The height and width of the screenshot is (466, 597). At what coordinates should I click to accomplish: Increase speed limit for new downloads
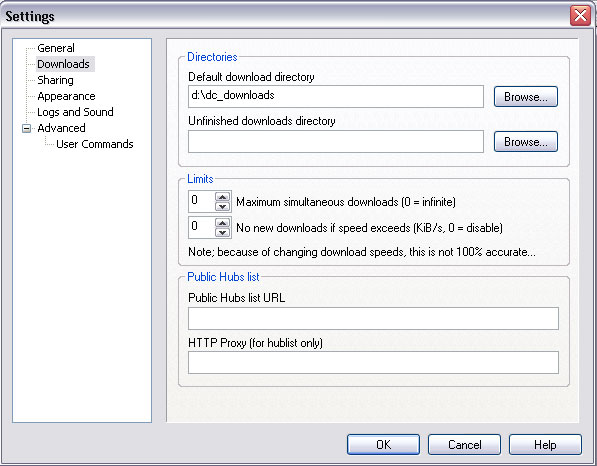point(223,223)
